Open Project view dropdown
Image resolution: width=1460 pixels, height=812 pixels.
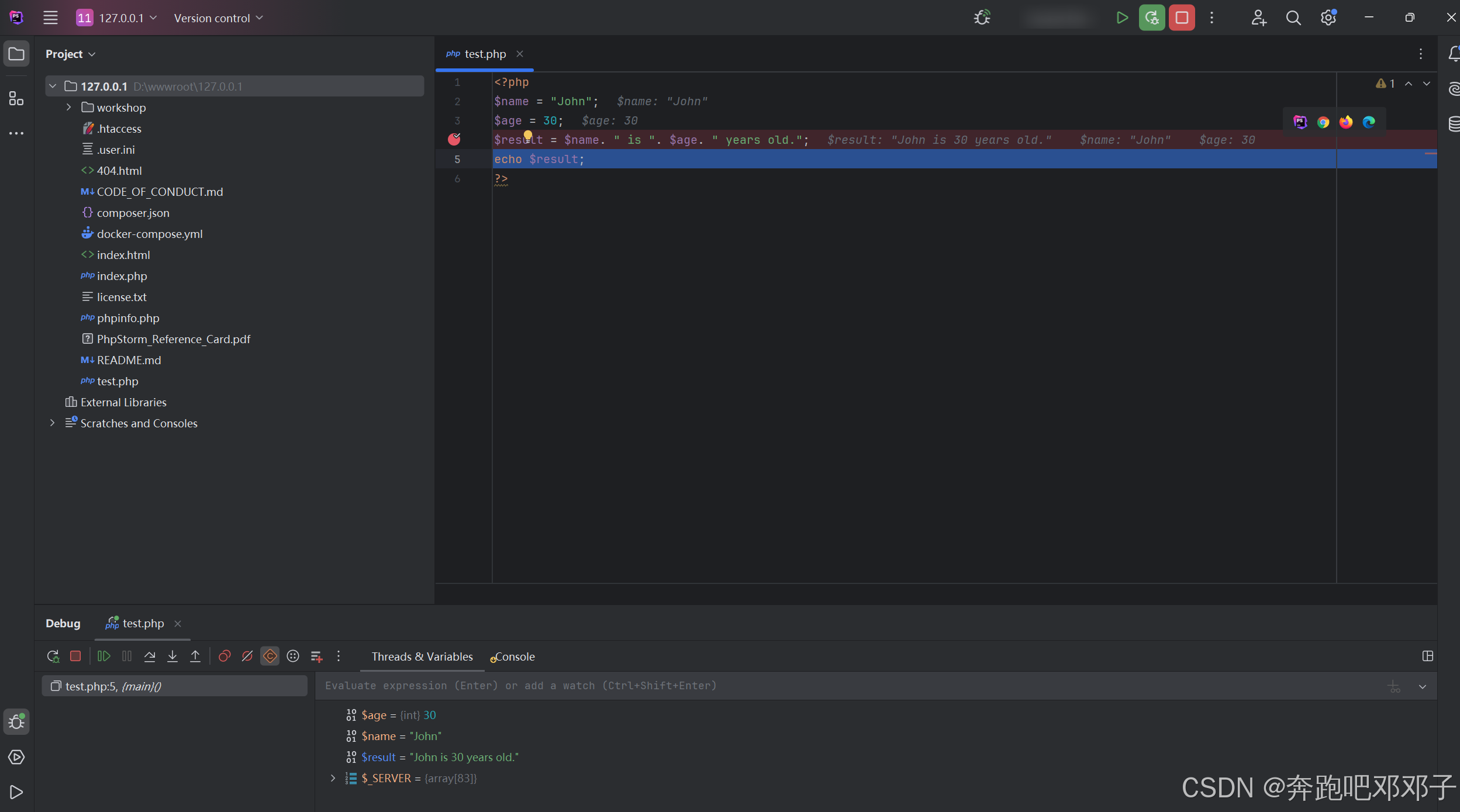71,54
